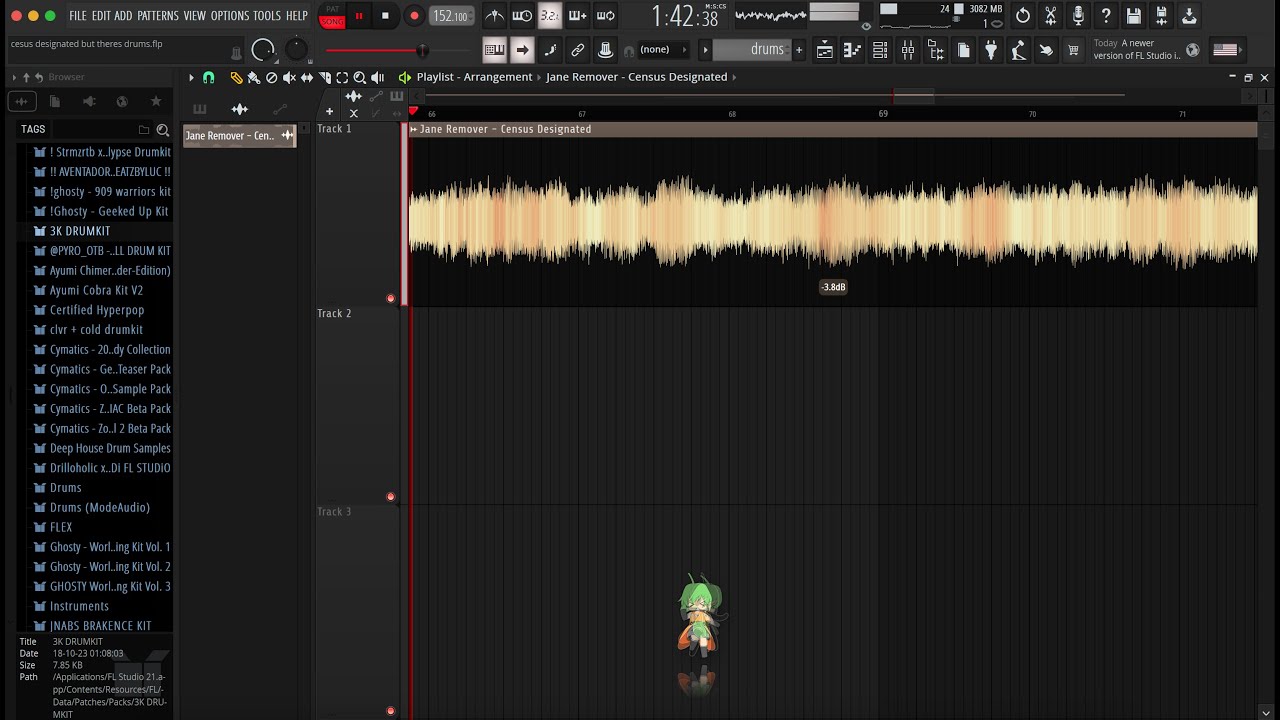Toggle Track 2 mute LED

(x=391, y=497)
